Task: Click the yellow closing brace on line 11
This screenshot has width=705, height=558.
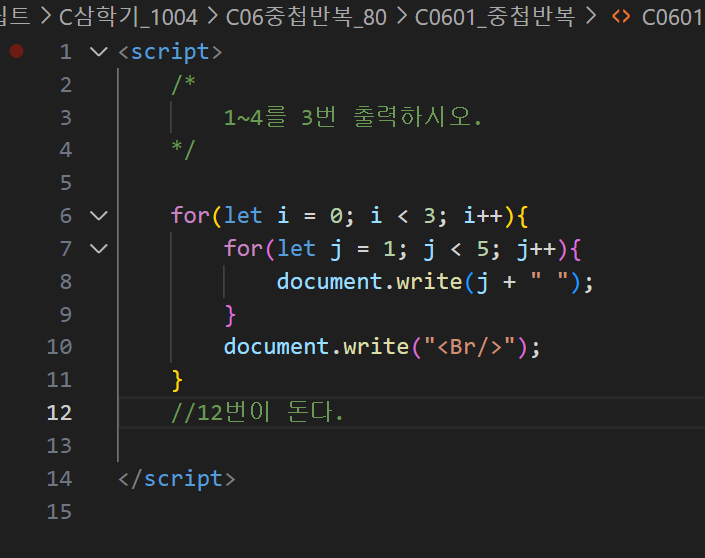Action: tap(177, 380)
